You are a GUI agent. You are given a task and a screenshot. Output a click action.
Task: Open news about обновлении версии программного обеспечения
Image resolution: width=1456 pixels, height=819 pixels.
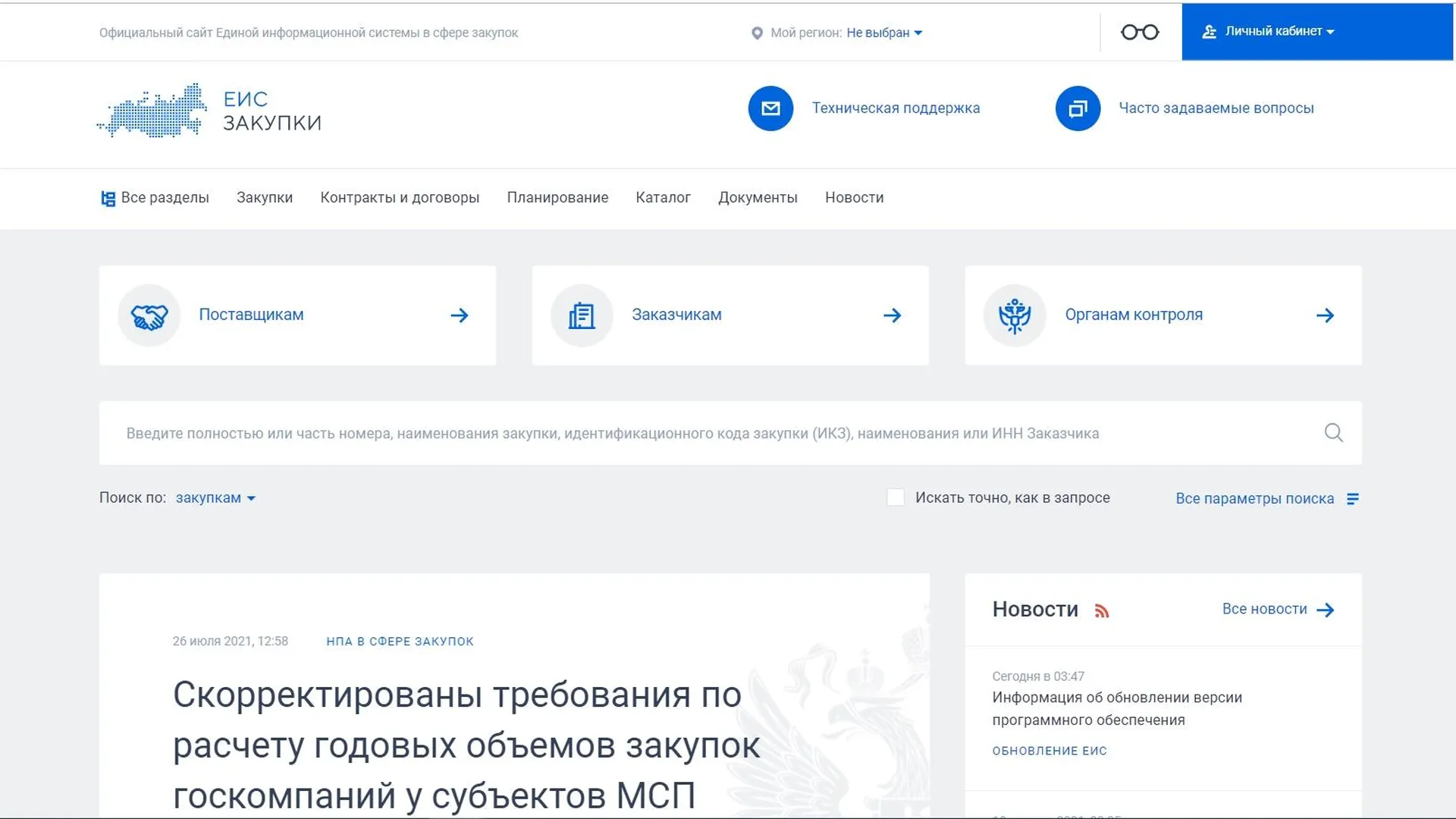pyautogui.click(x=1117, y=708)
